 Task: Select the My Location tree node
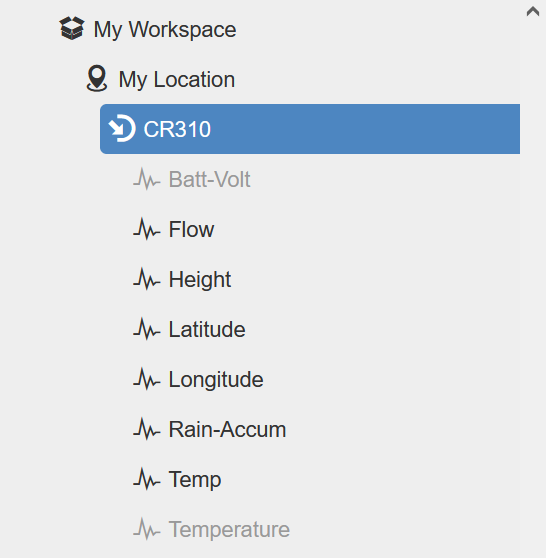[177, 79]
